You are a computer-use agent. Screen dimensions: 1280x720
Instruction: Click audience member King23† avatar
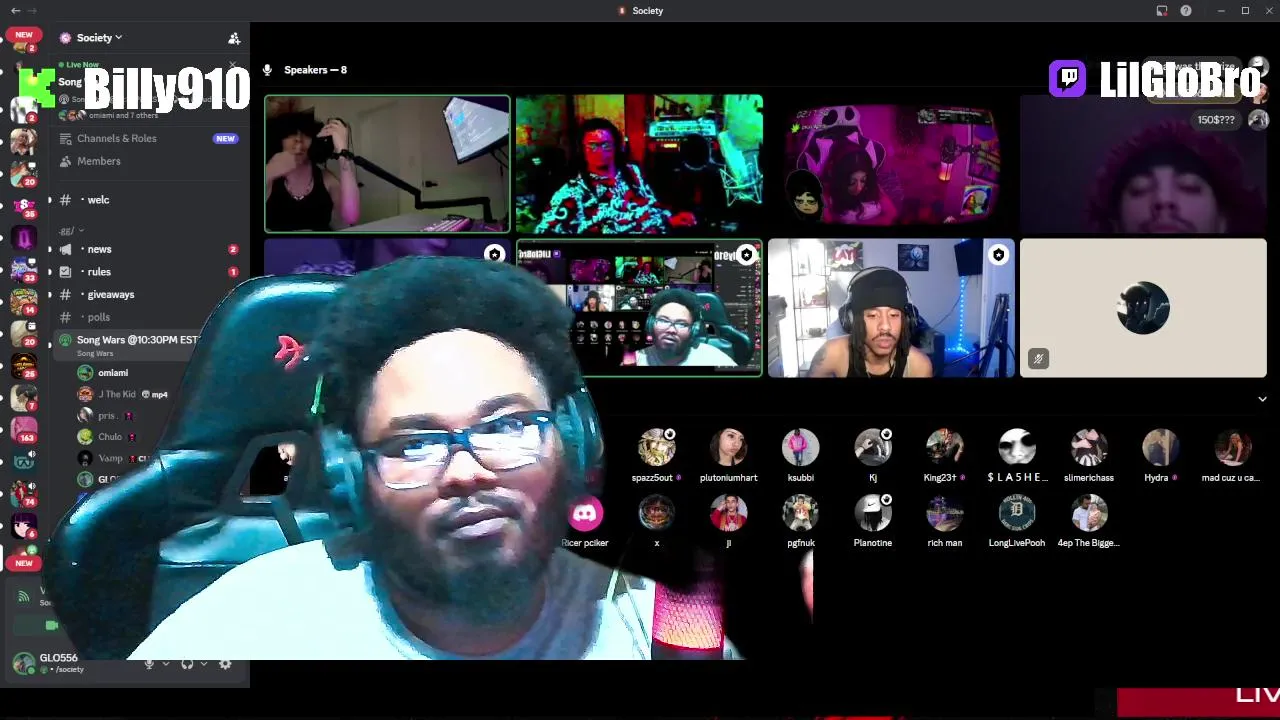click(x=945, y=448)
